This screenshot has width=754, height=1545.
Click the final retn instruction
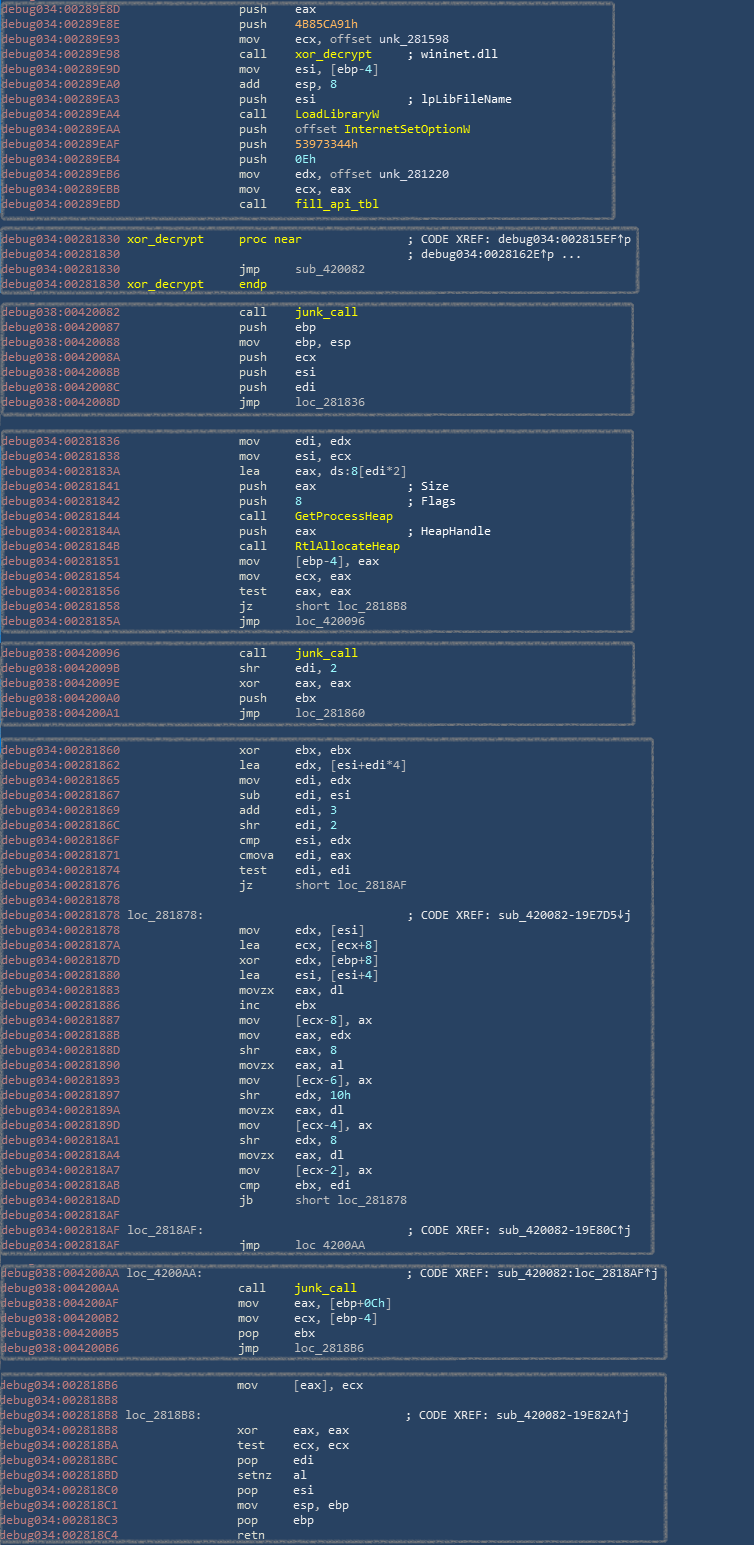(x=250, y=1535)
